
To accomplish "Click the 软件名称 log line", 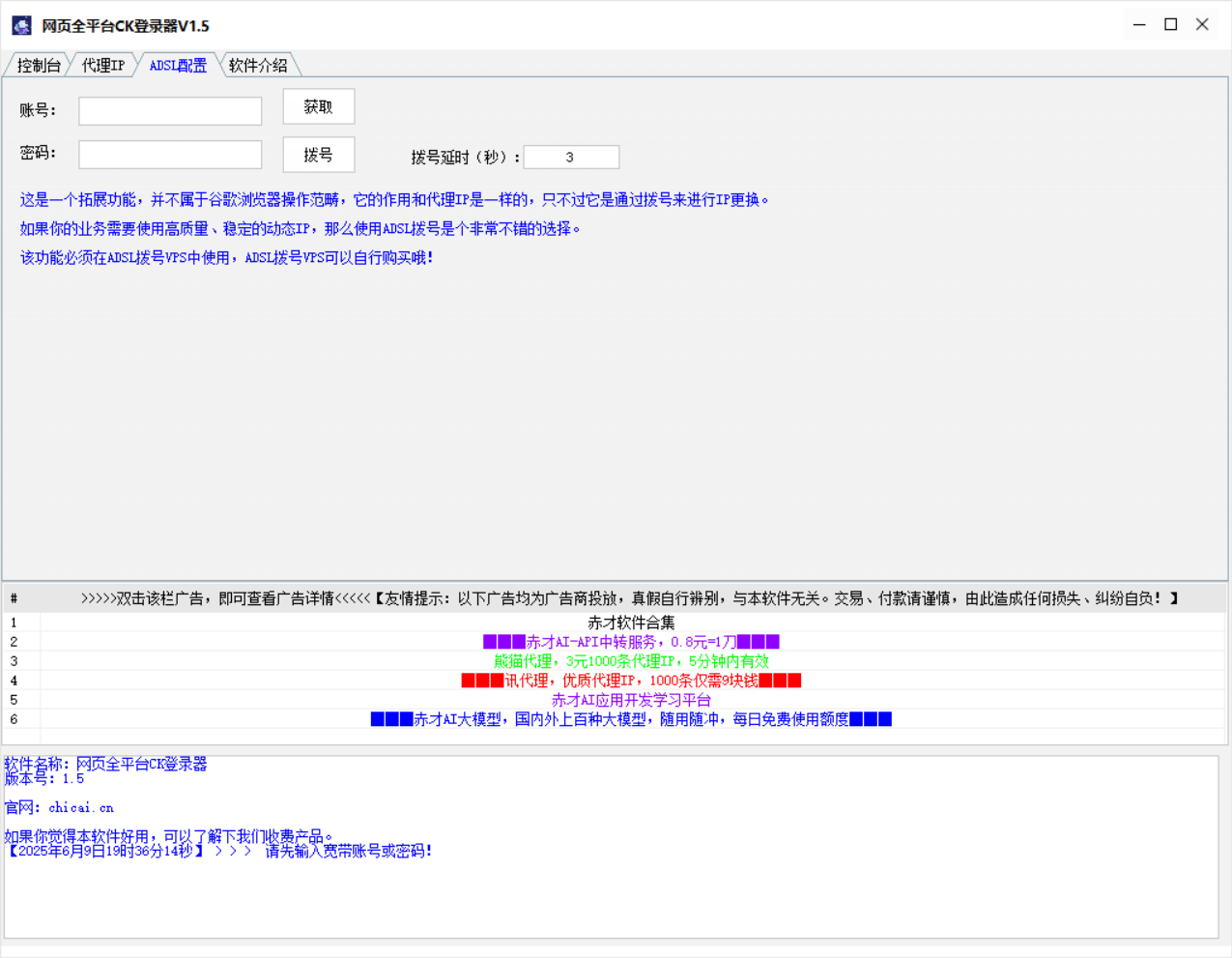I will (x=105, y=764).
